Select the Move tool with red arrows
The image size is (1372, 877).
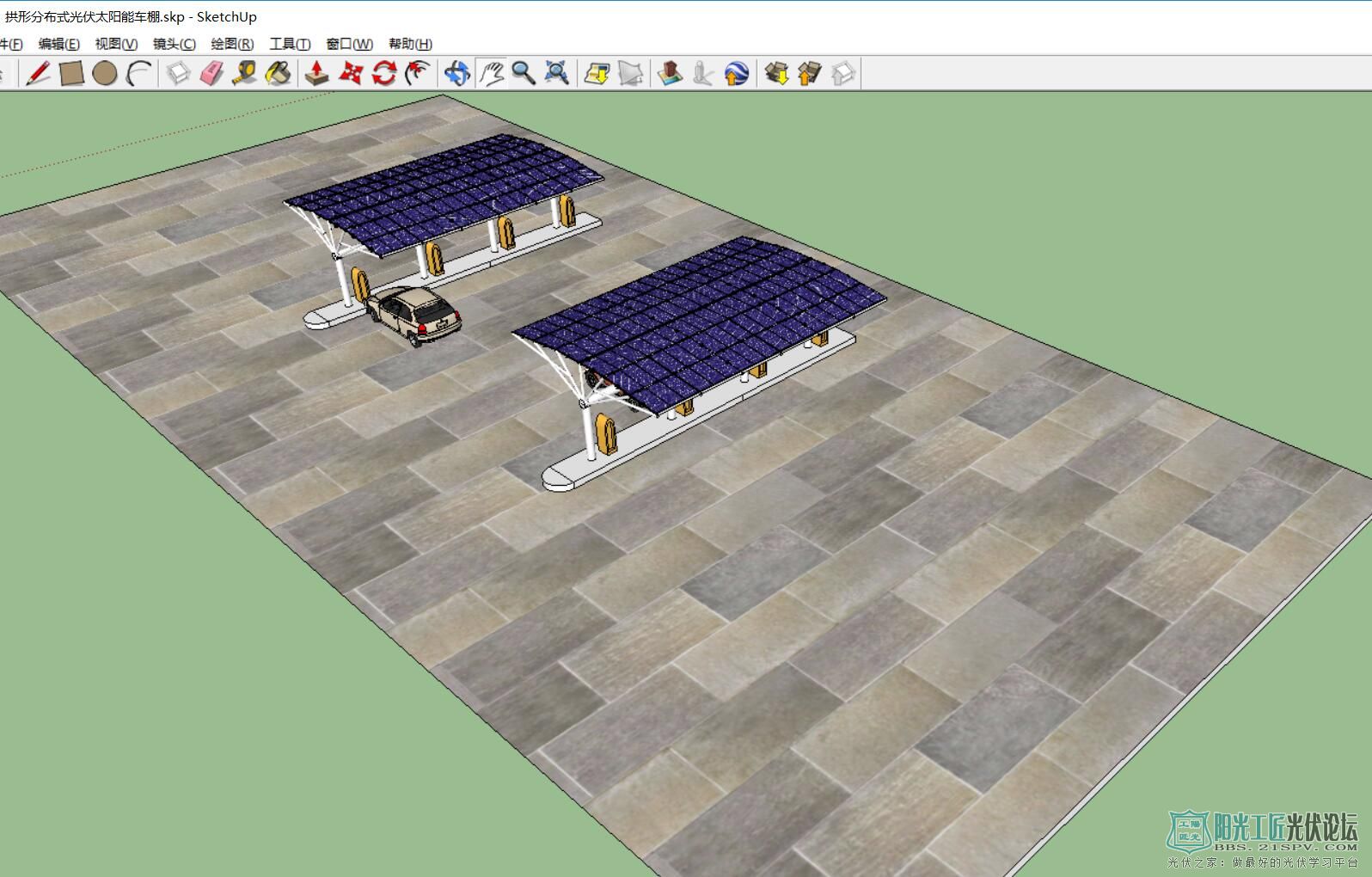[350, 73]
